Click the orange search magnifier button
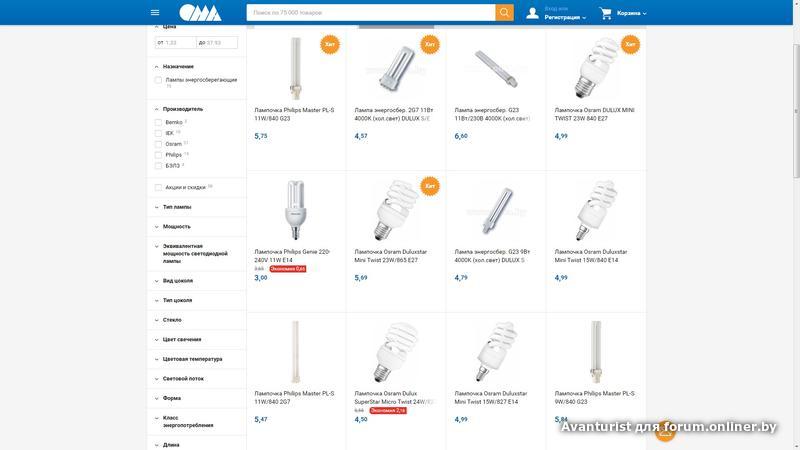Viewport: 800px width, 450px height. (504, 13)
